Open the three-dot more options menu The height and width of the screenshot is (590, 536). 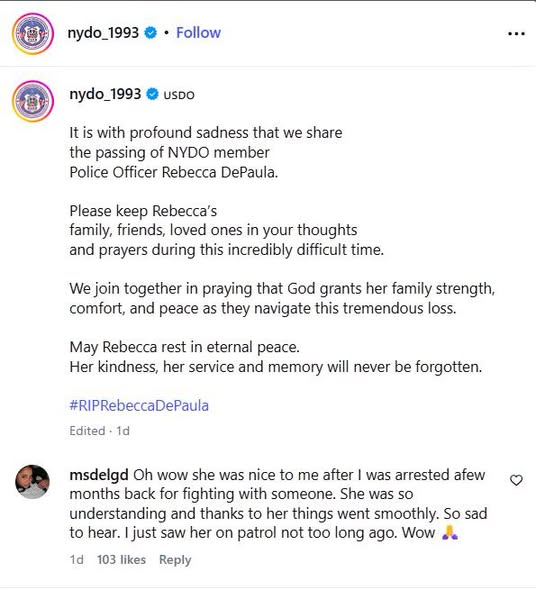516,34
